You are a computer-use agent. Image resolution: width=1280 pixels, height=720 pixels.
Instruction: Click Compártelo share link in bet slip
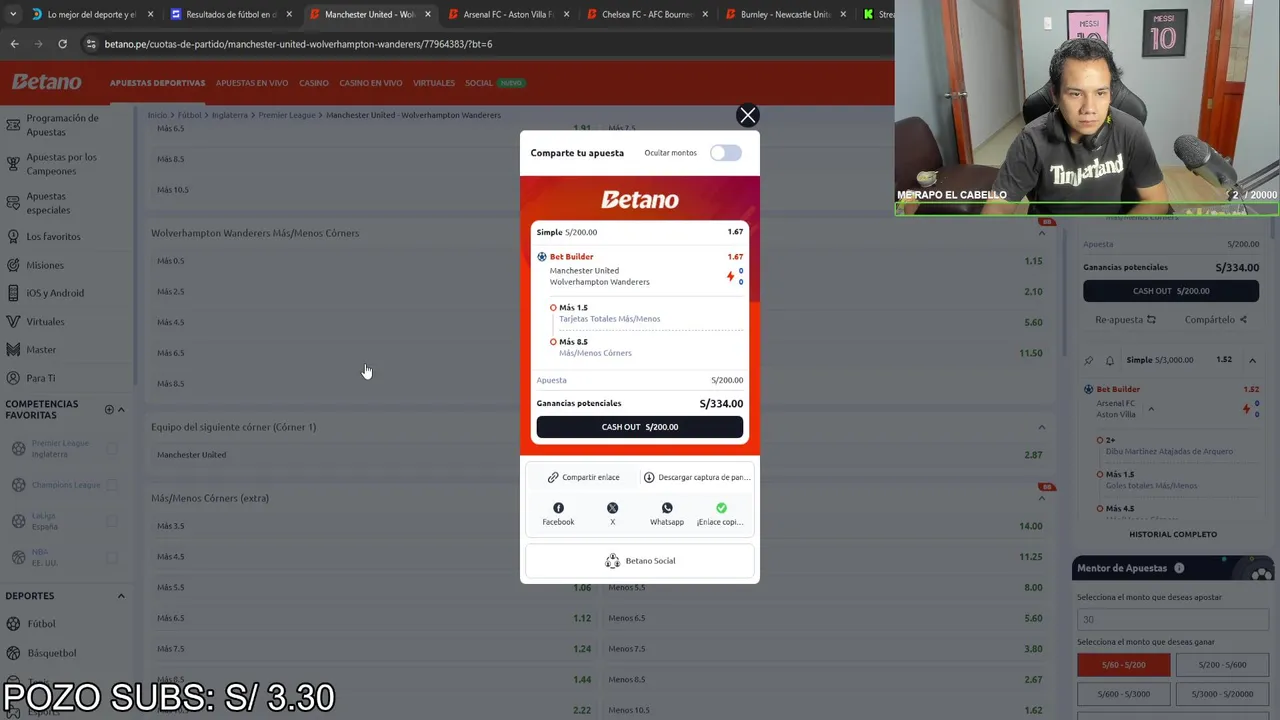pyautogui.click(x=1215, y=320)
